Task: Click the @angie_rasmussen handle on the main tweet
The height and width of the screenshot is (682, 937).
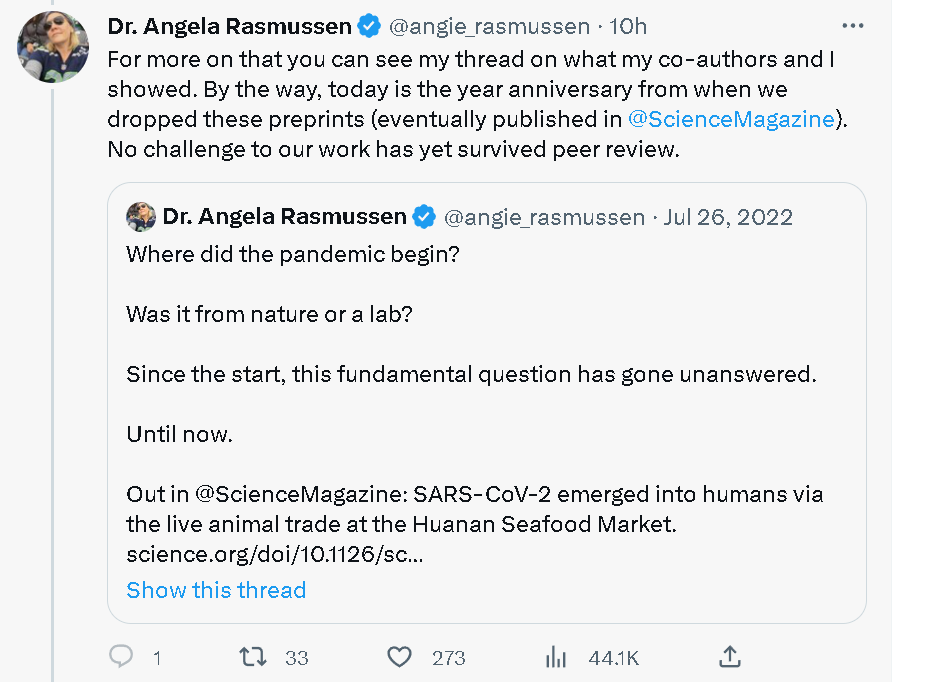Action: pos(490,26)
